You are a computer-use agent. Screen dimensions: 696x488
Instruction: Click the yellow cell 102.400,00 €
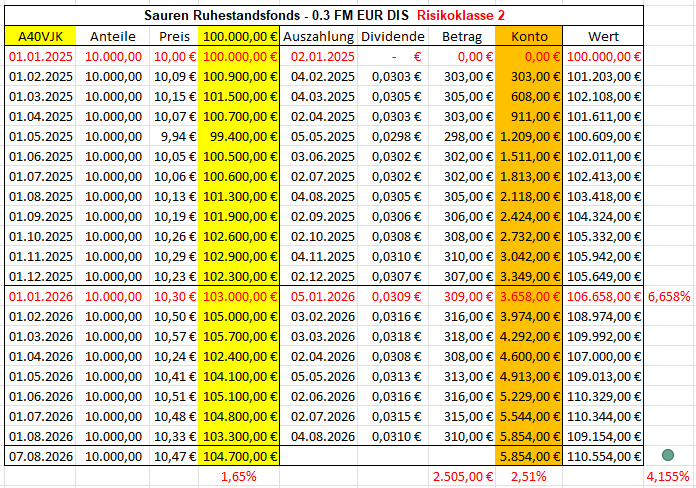(x=239, y=356)
